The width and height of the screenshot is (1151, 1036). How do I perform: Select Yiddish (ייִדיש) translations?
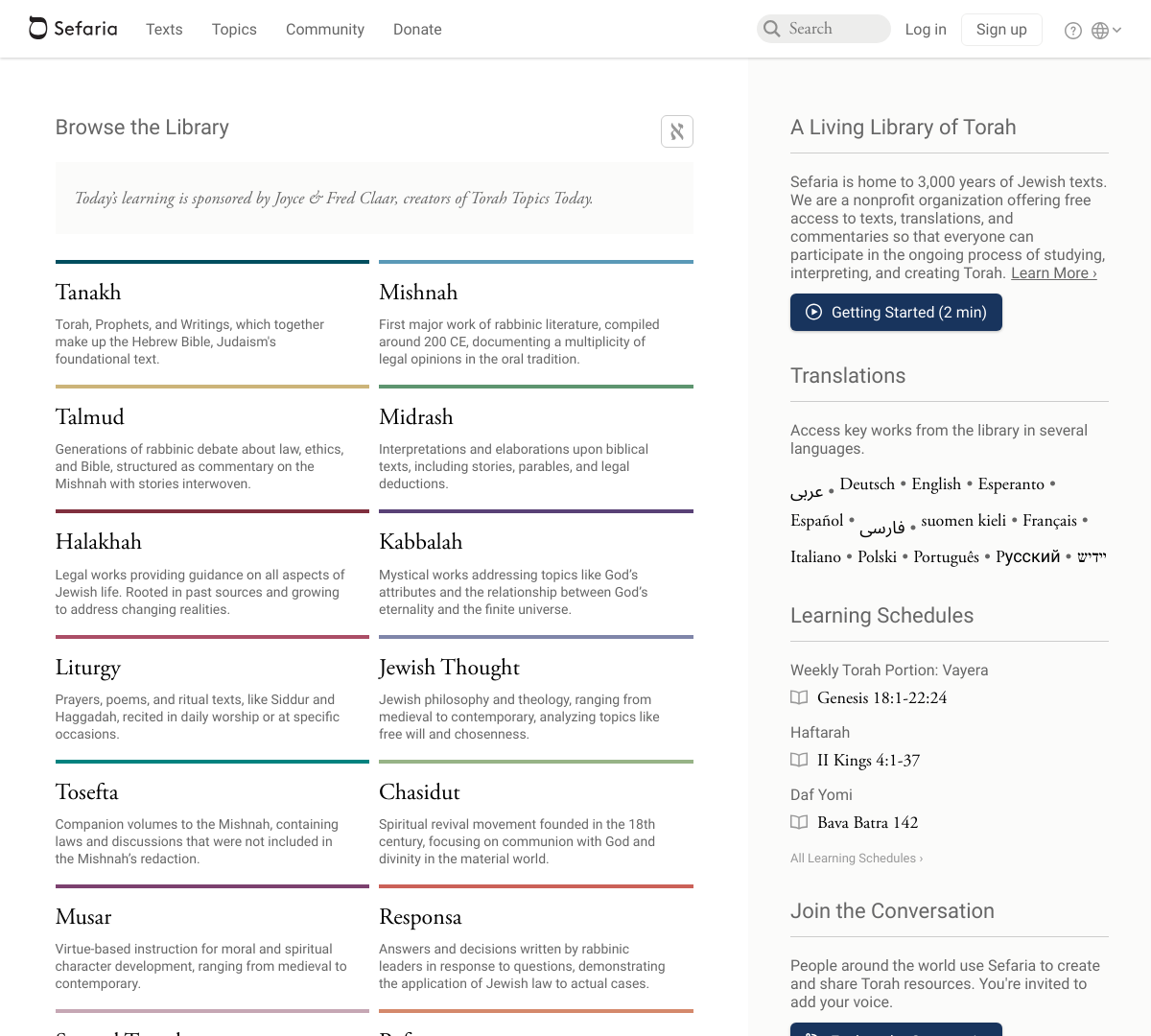coord(1092,557)
